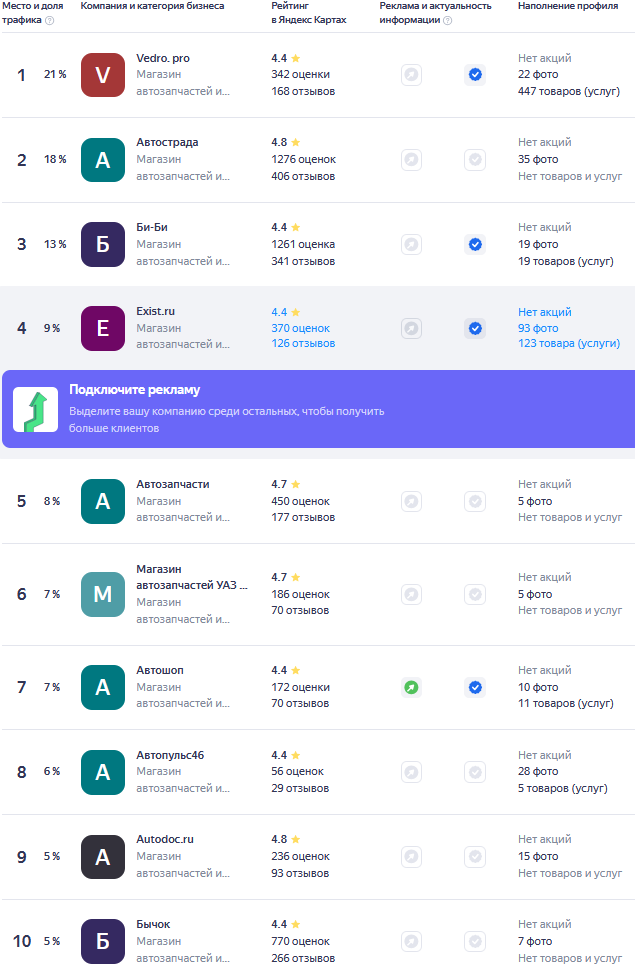
Task: Click the '123 товара (услуги)' link
Action: 568,344
